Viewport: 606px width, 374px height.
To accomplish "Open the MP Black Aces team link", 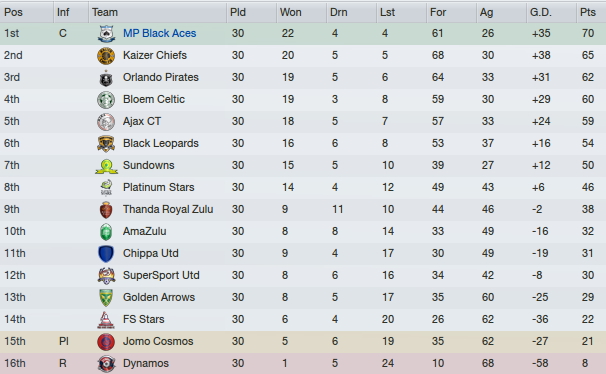I will click(159, 33).
